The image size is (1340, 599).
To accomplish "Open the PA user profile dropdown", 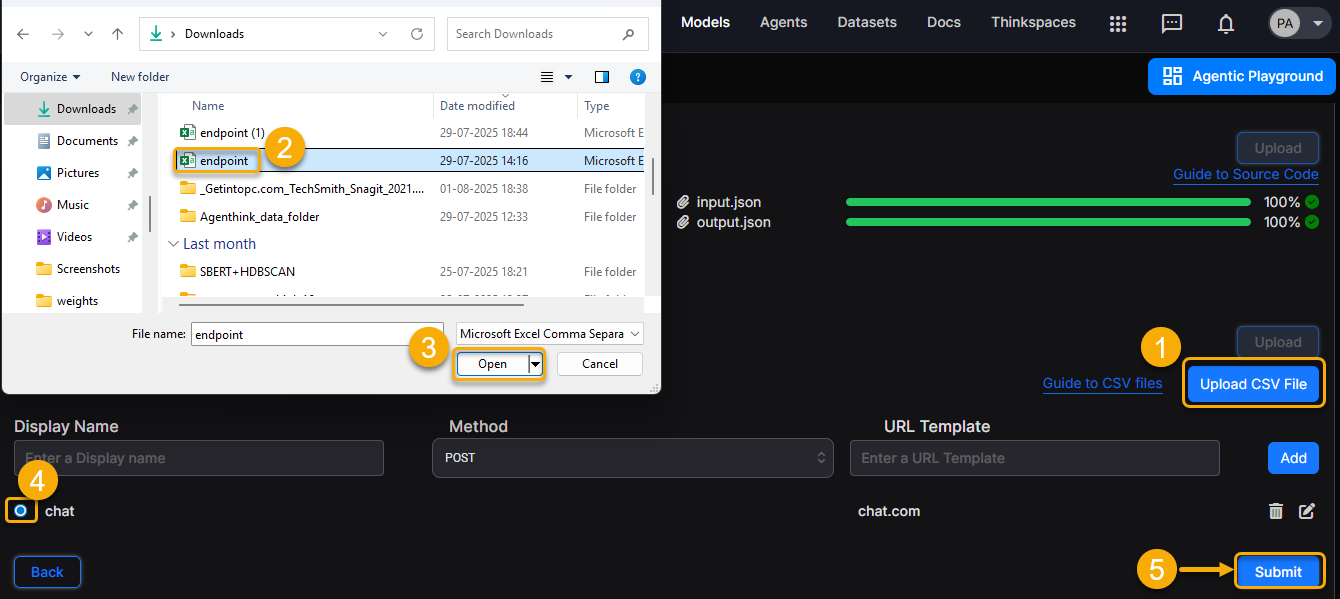I will [1300, 23].
